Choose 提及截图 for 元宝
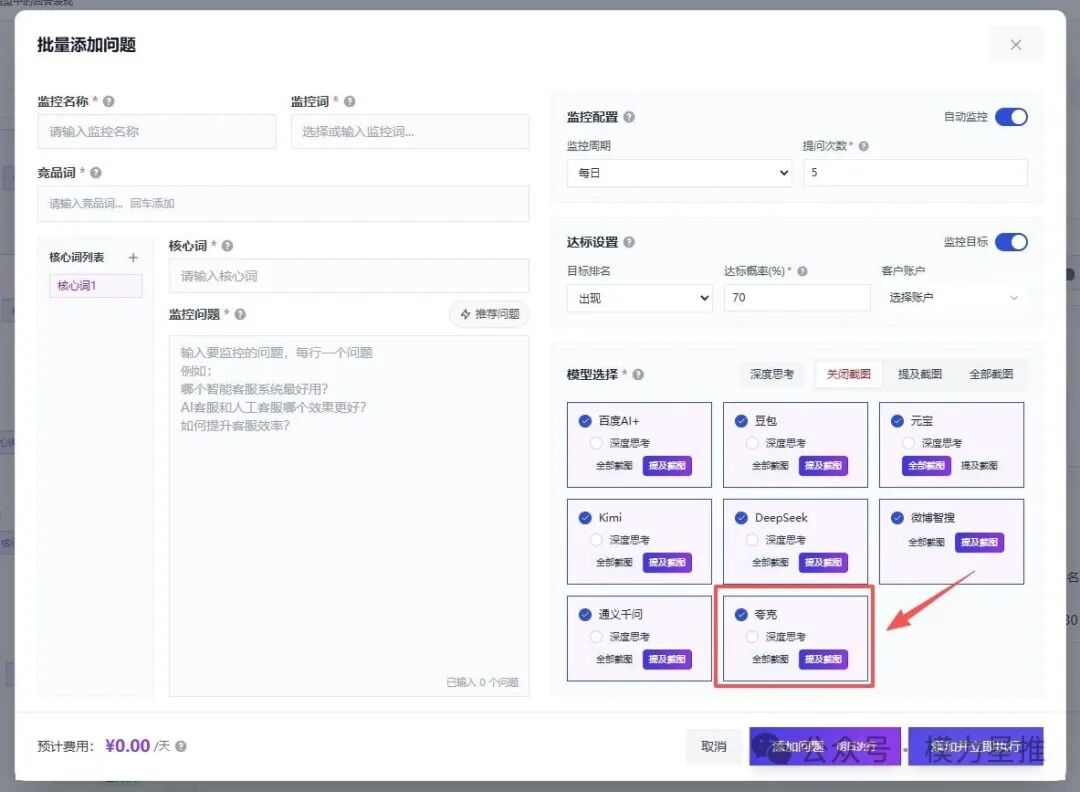Viewport: 1080px width, 792px height. point(979,466)
